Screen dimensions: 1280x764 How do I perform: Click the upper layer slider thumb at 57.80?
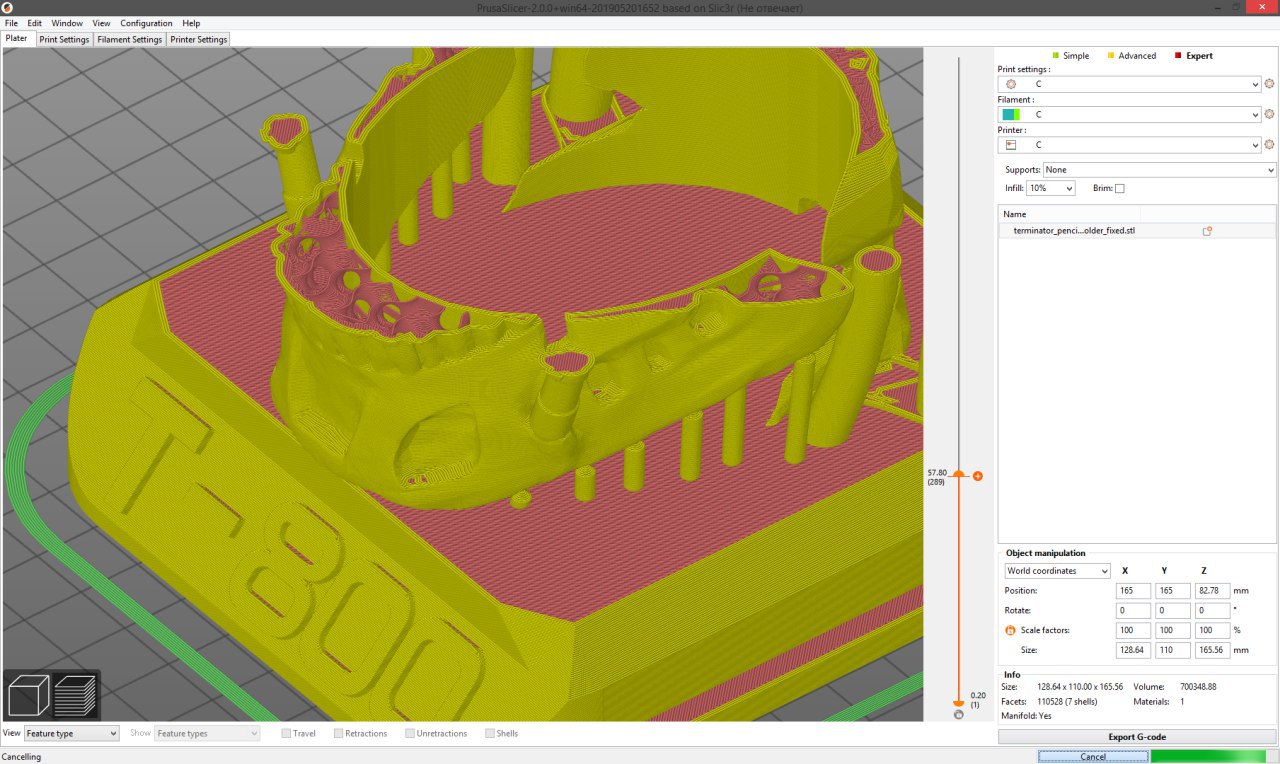[x=958, y=474]
